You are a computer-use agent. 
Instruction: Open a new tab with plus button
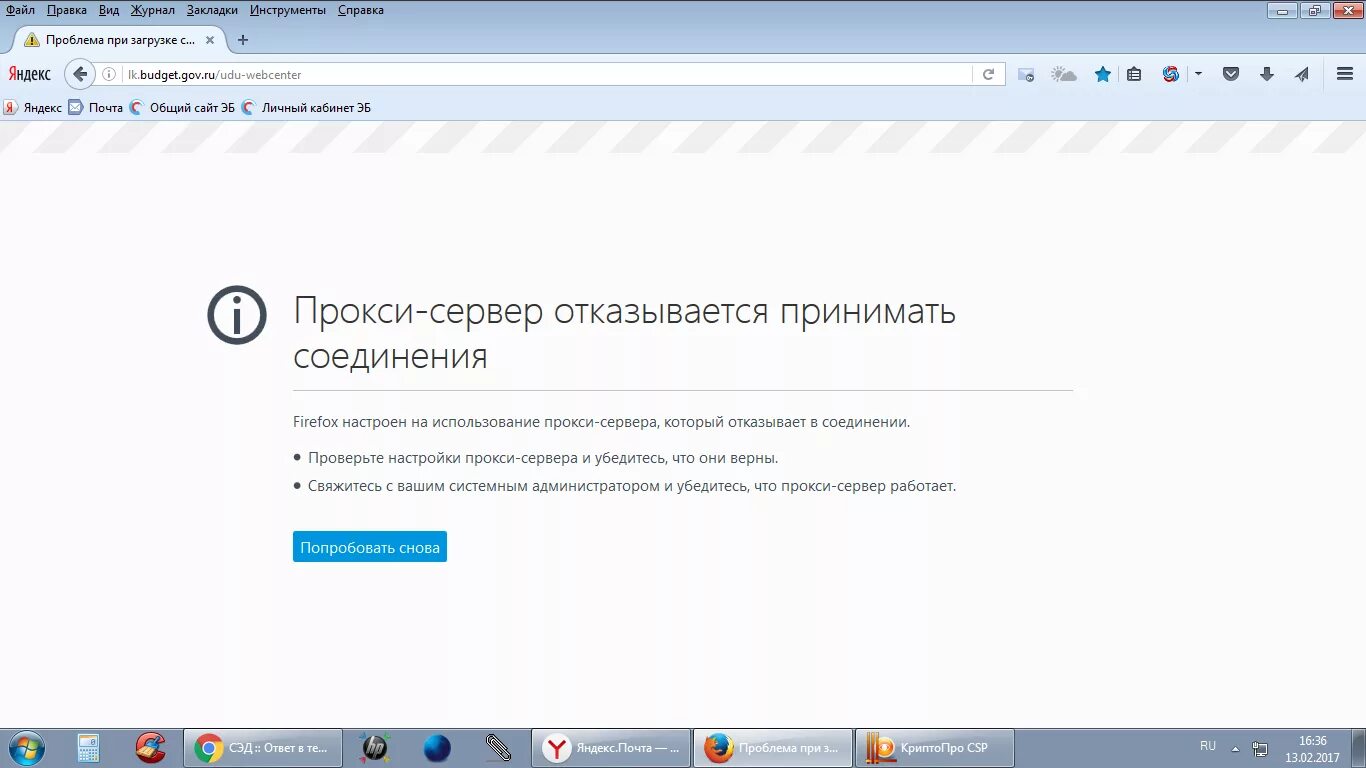click(x=242, y=40)
